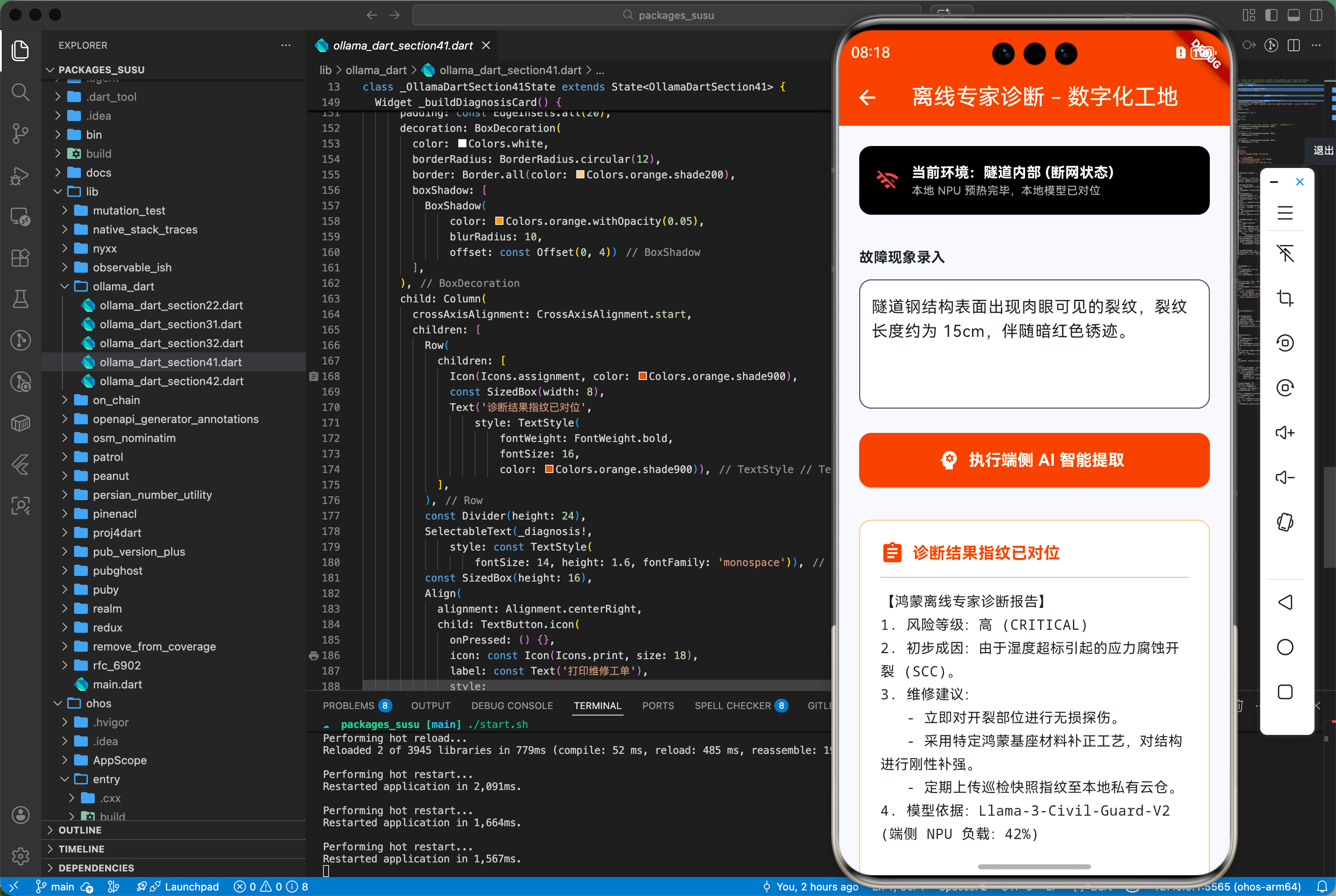This screenshot has width=1336, height=896.
Task: Toggle primary sidebar layout button
Action: pyautogui.click(x=1271, y=15)
